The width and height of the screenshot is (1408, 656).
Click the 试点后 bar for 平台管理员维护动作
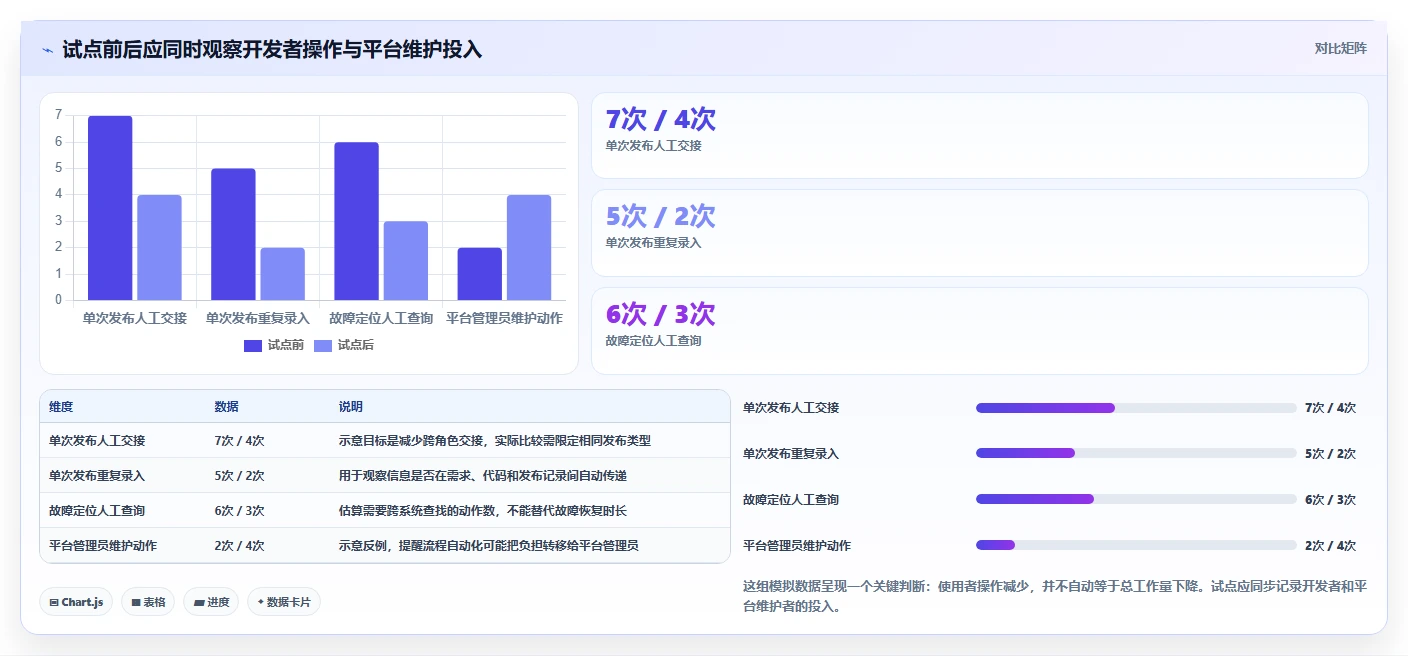click(529, 247)
